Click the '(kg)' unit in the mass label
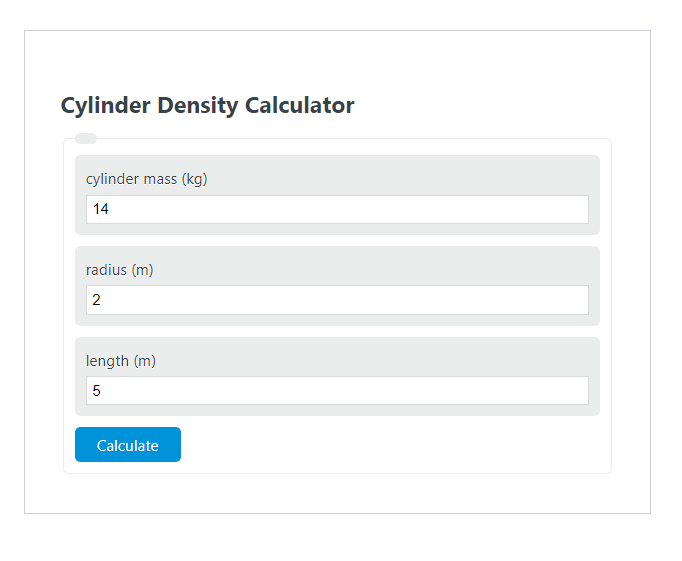The image size is (682, 561). click(194, 179)
